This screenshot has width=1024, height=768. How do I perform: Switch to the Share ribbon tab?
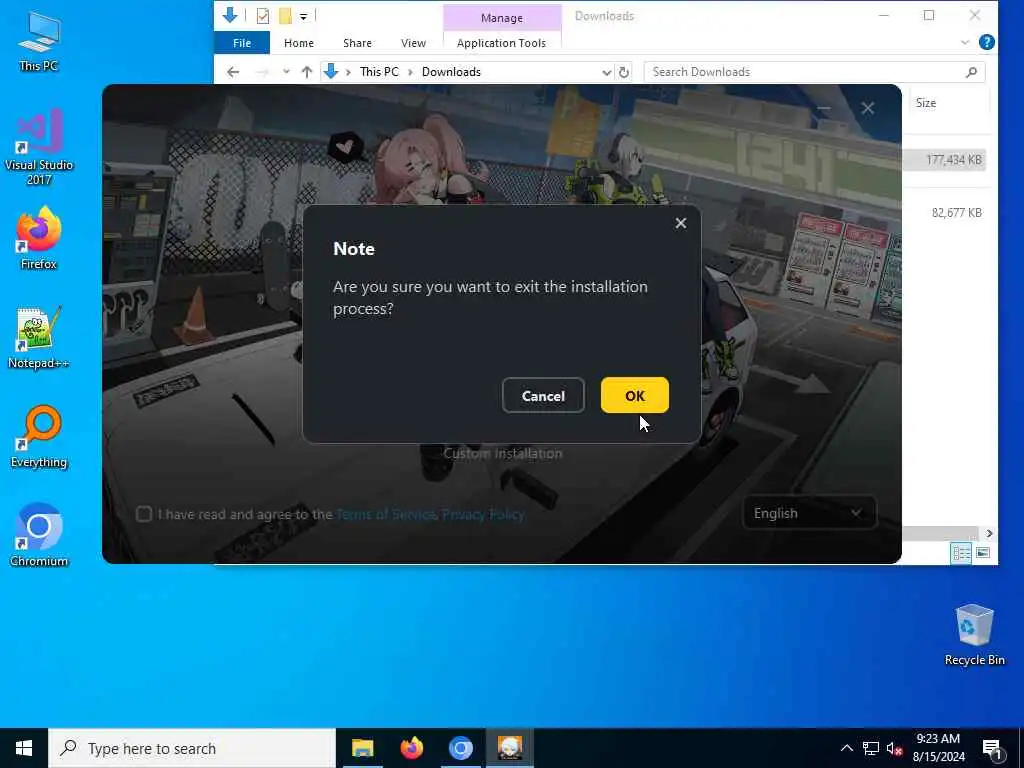pos(357,43)
